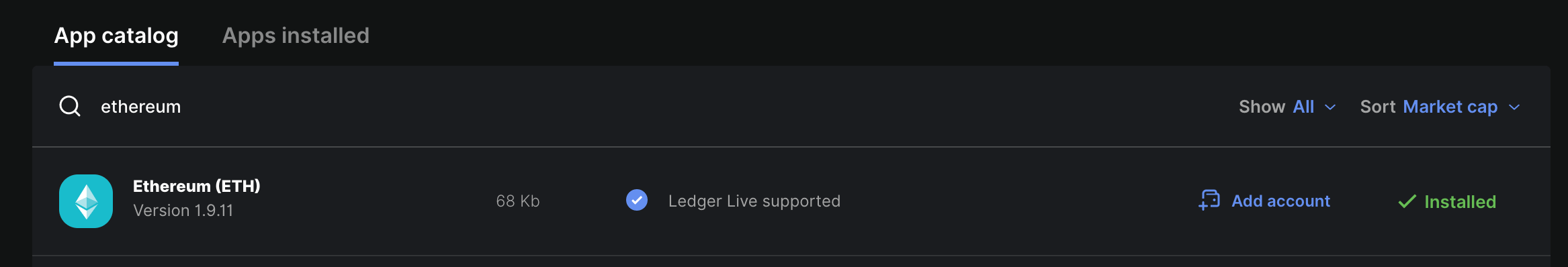Click the Add account icon
1568x267 pixels.
coord(1209,200)
